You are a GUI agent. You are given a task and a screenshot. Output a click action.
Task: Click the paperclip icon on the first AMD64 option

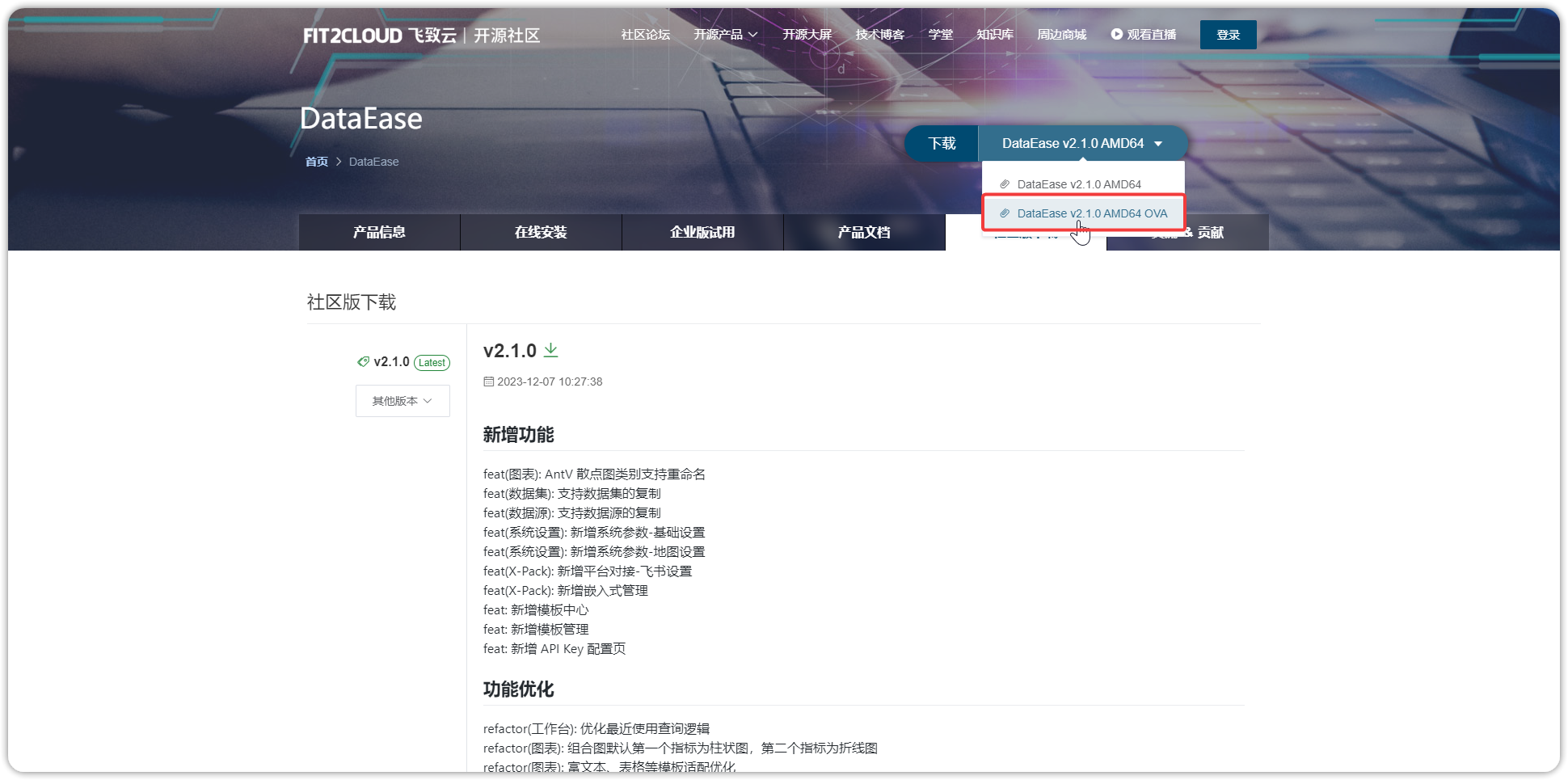point(1005,183)
